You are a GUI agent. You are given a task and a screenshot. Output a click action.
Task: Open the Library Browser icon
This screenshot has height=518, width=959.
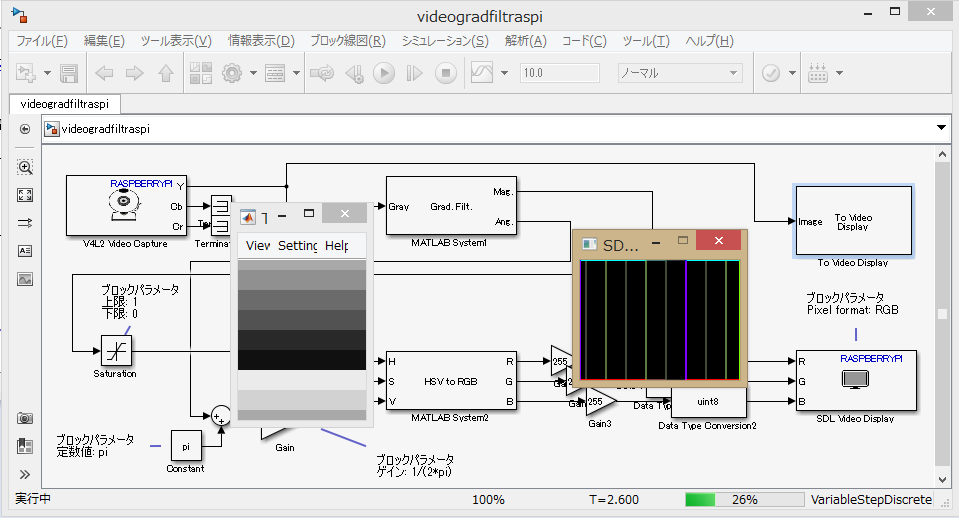point(200,73)
